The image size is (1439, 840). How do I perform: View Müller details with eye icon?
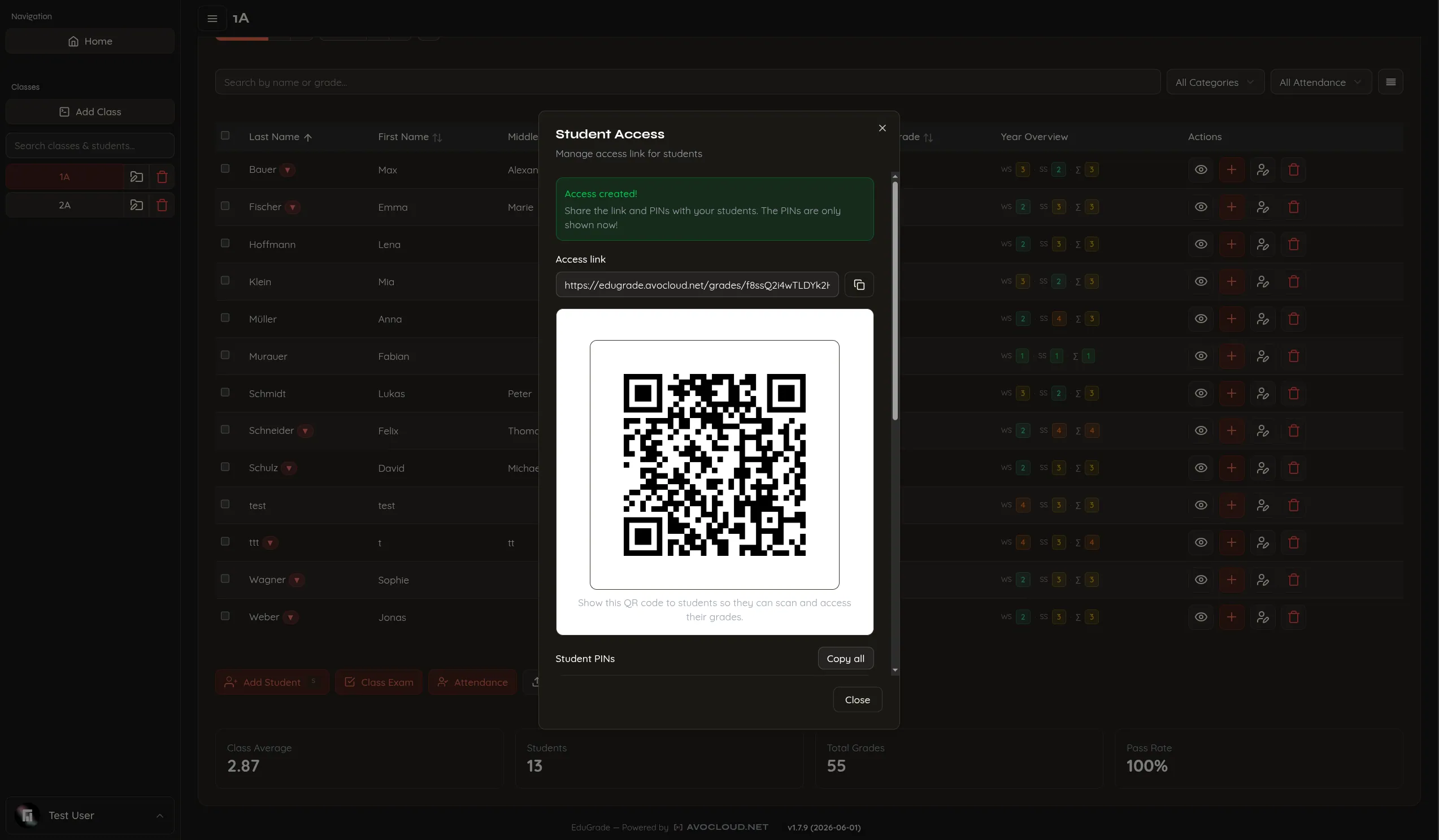[1201, 319]
